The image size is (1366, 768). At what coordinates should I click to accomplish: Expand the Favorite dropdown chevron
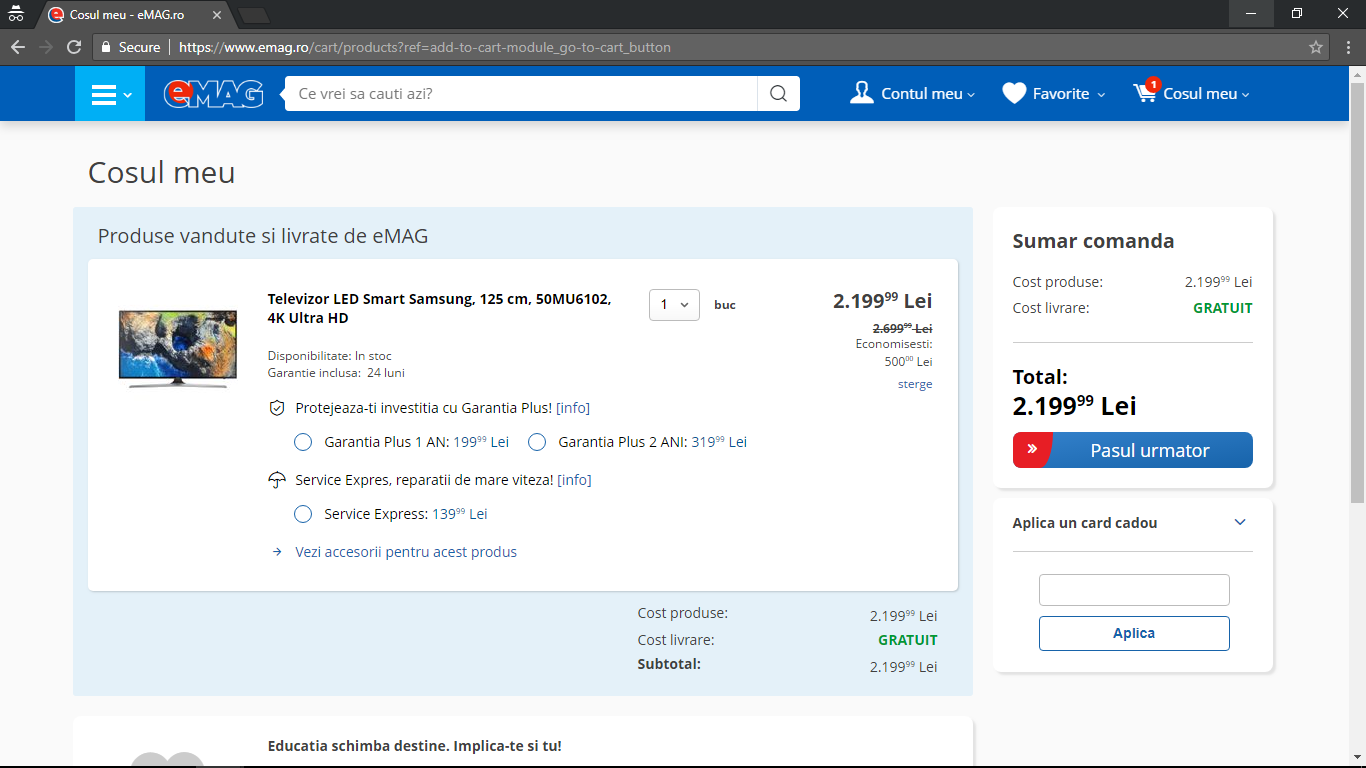click(x=1101, y=95)
